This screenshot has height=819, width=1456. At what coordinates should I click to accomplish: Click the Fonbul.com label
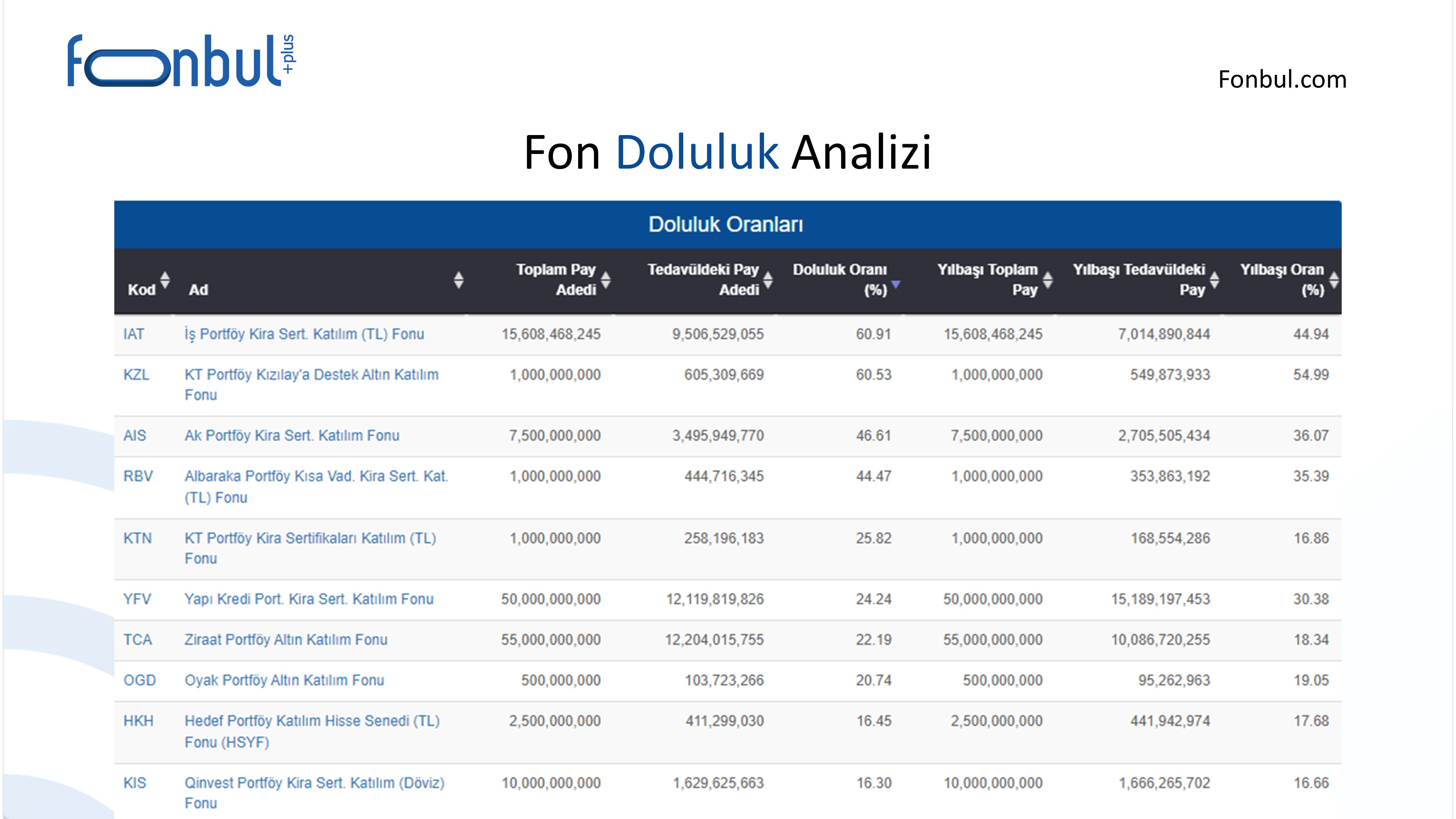pos(1281,80)
